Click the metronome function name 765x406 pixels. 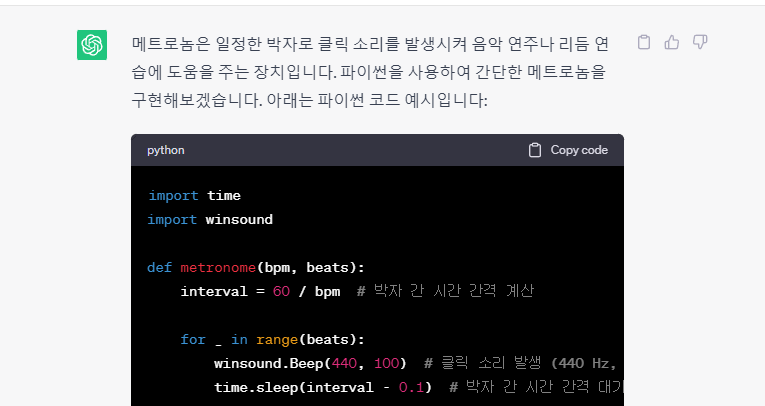[217, 267]
